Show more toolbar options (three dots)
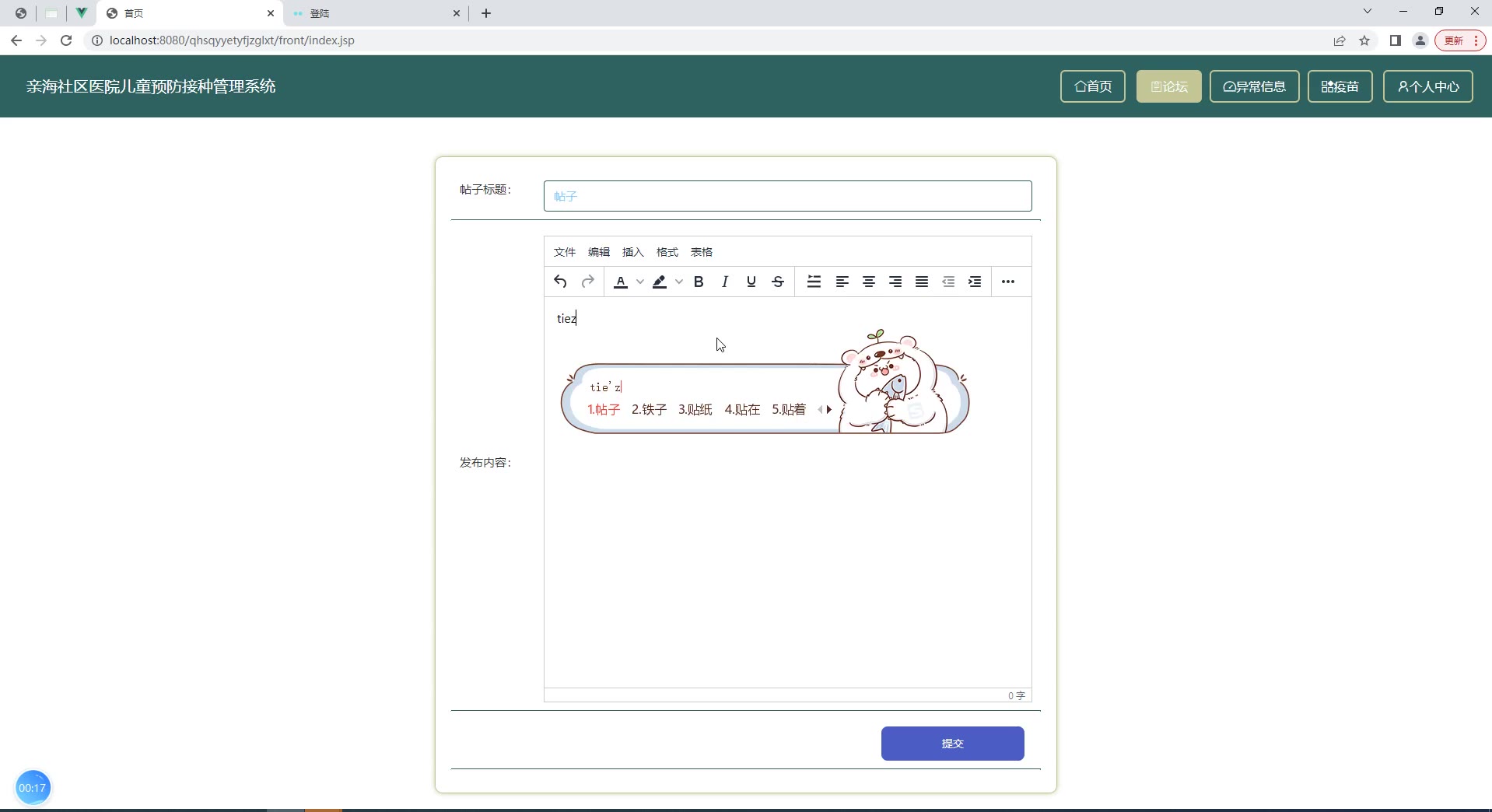This screenshot has width=1492, height=812. [1008, 282]
